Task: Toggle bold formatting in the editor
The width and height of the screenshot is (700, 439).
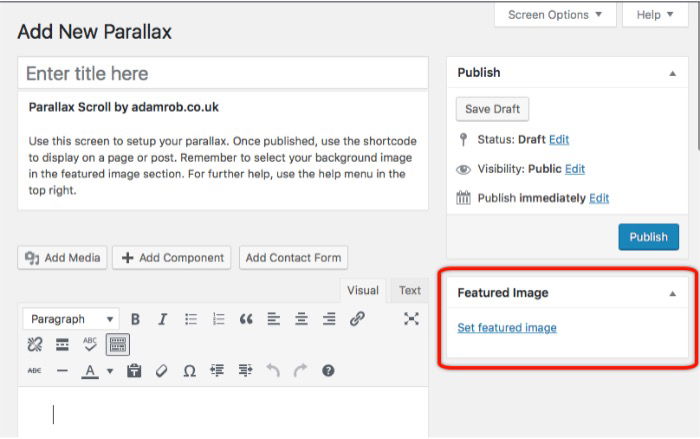Action: 135,319
